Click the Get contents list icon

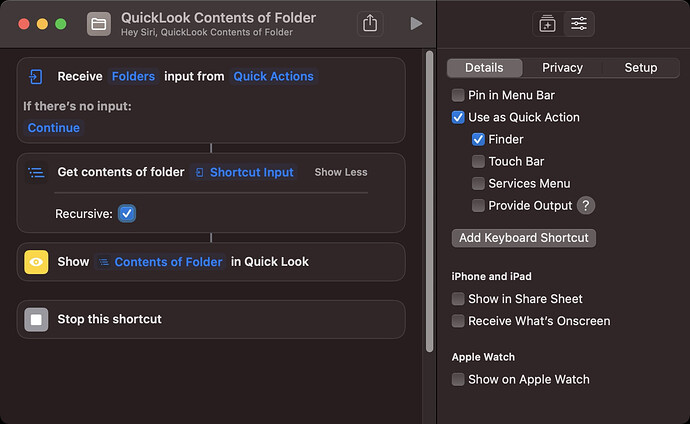tap(36, 172)
